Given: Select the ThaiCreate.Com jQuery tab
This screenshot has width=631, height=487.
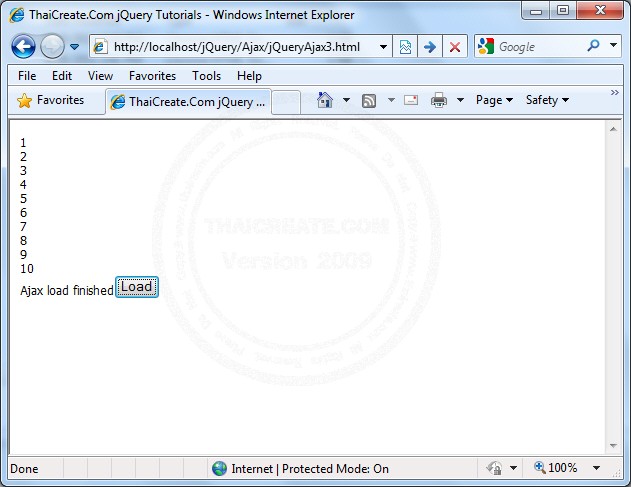Looking at the screenshot, I should coord(188,102).
